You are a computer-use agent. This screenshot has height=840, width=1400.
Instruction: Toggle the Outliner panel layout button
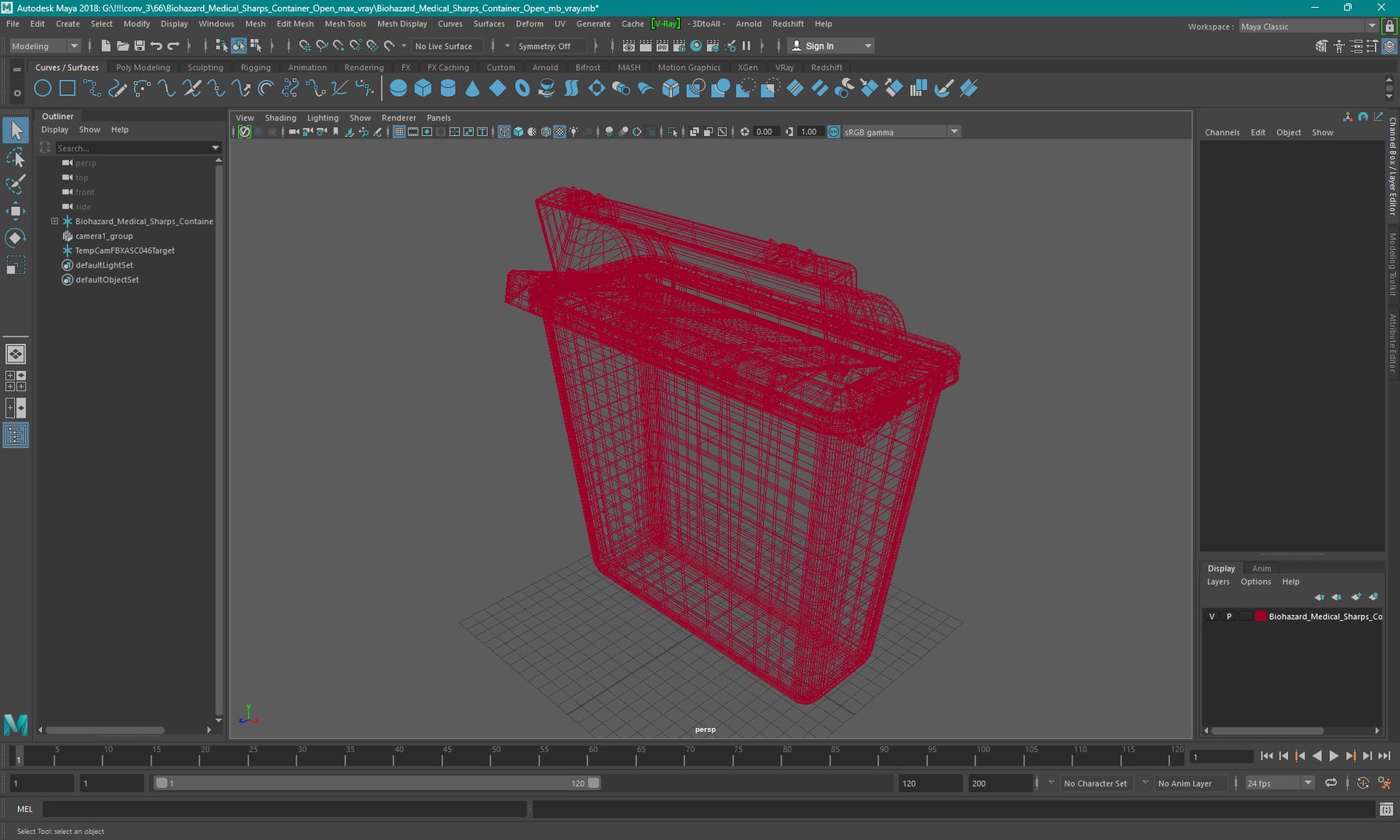16,436
